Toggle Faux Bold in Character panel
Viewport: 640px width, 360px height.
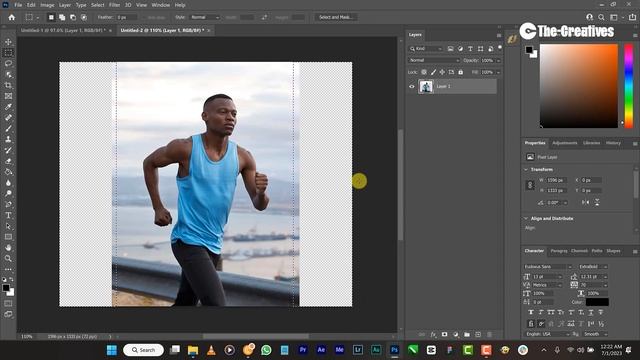point(531,312)
